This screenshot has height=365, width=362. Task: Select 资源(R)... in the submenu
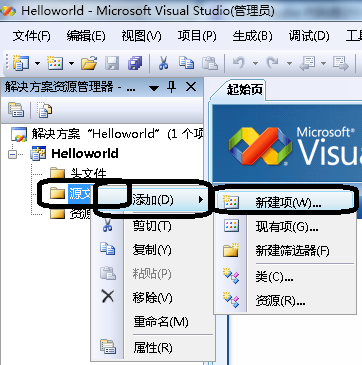pos(286,301)
